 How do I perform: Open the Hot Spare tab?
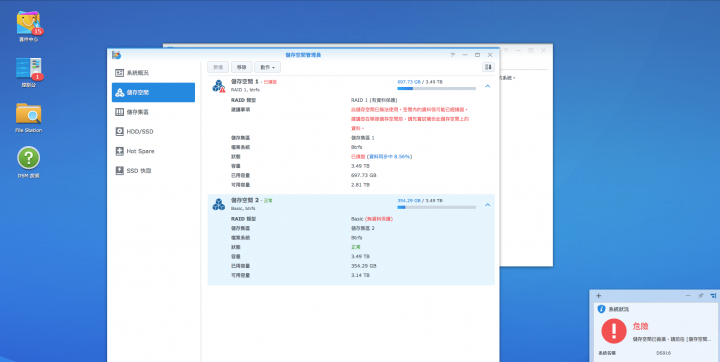[x=153, y=151]
